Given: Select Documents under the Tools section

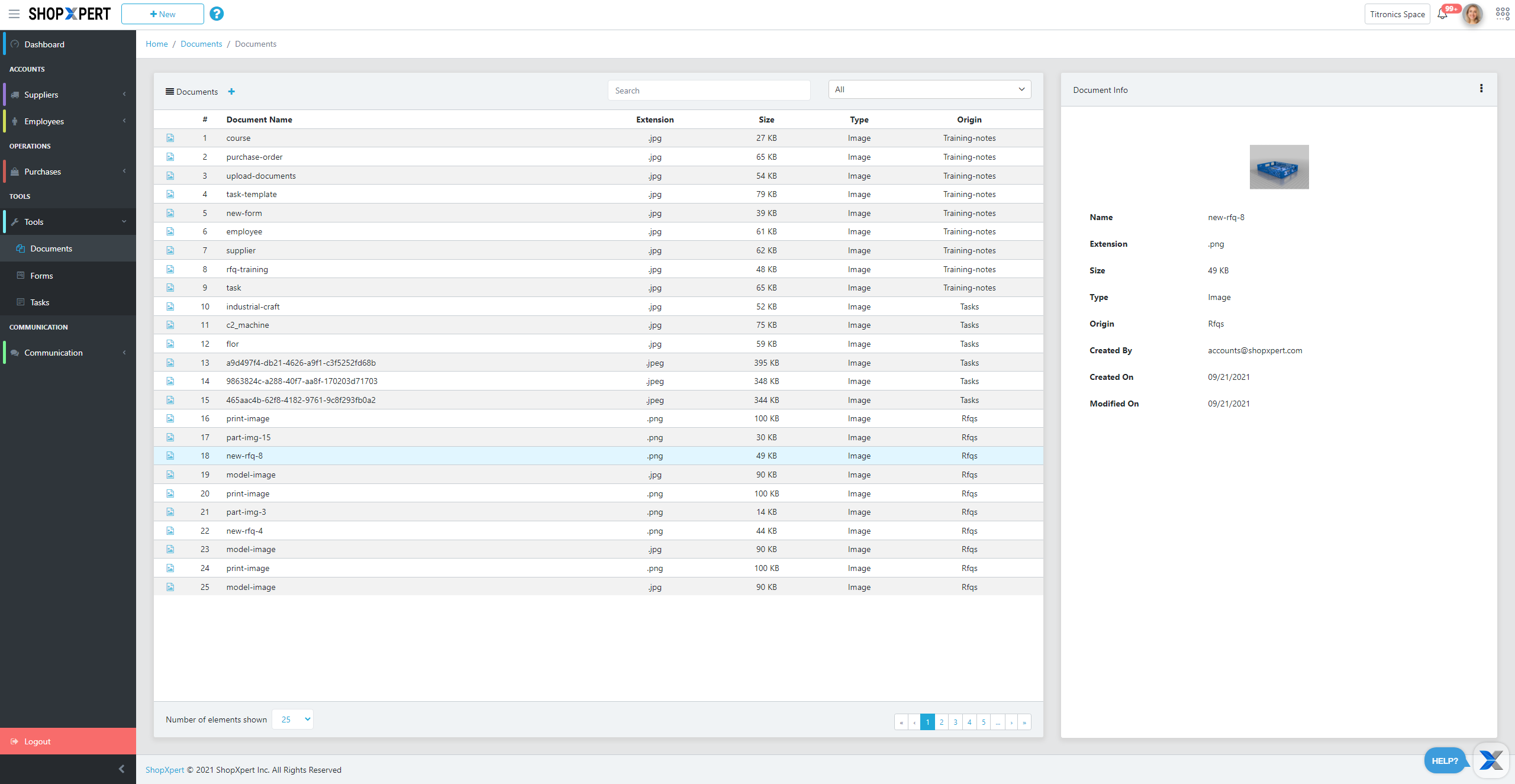Looking at the screenshot, I should pos(51,248).
